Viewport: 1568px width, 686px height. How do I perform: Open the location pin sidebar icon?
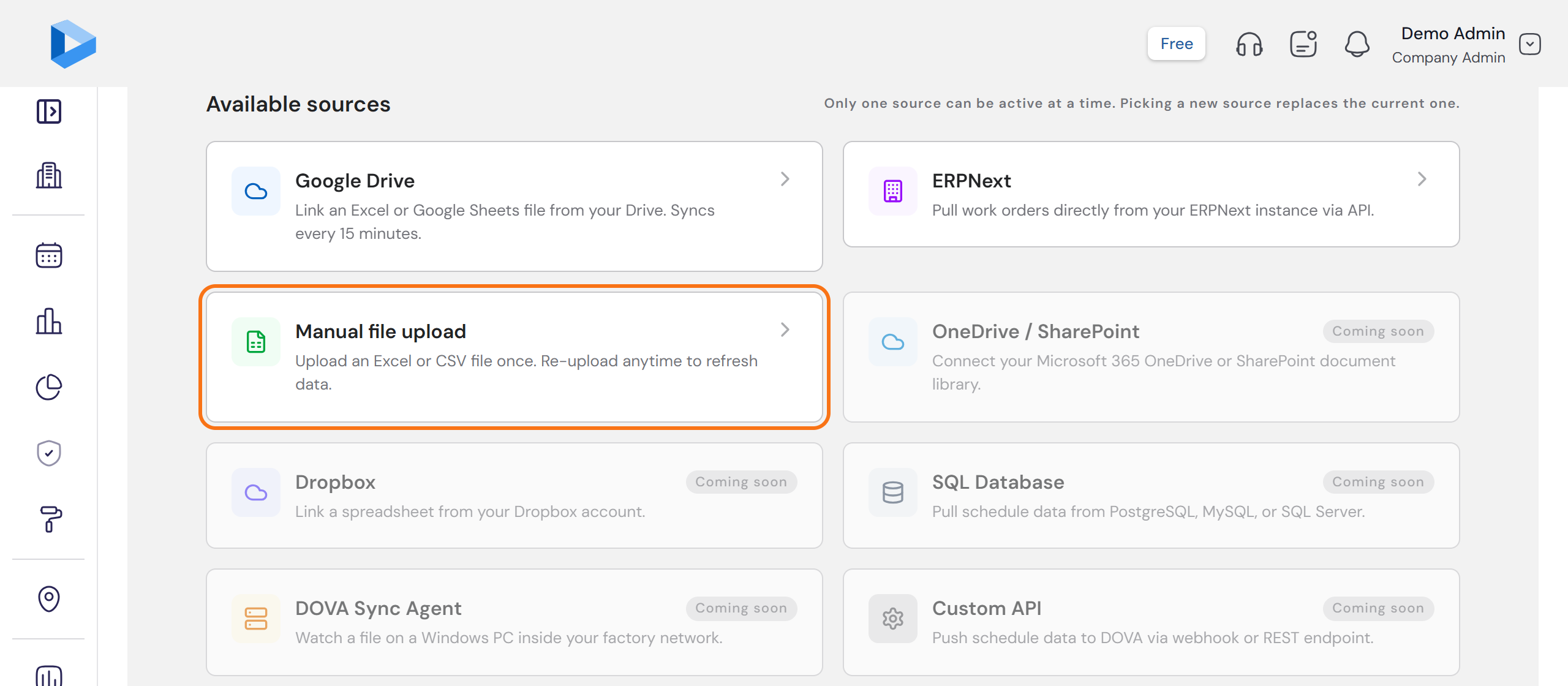click(49, 599)
